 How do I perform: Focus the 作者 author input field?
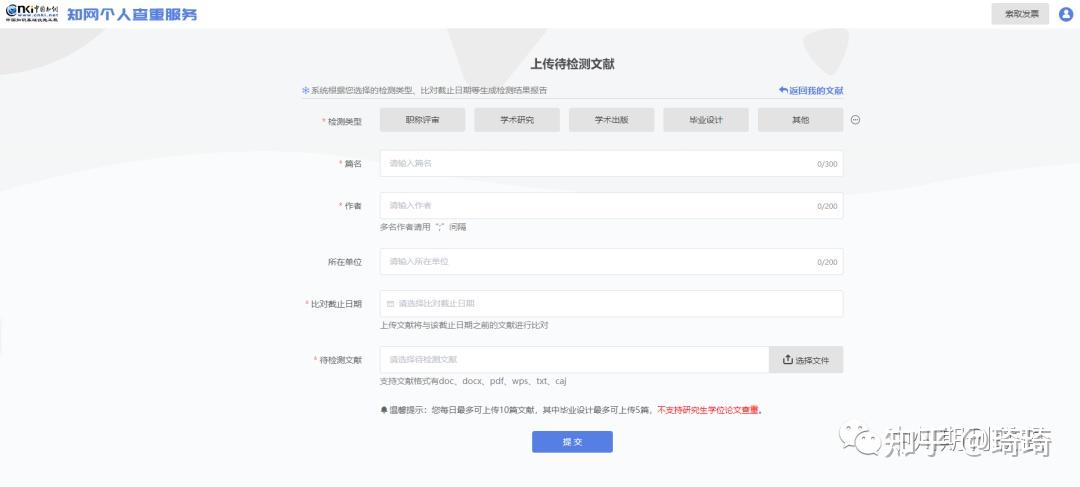point(612,205)
